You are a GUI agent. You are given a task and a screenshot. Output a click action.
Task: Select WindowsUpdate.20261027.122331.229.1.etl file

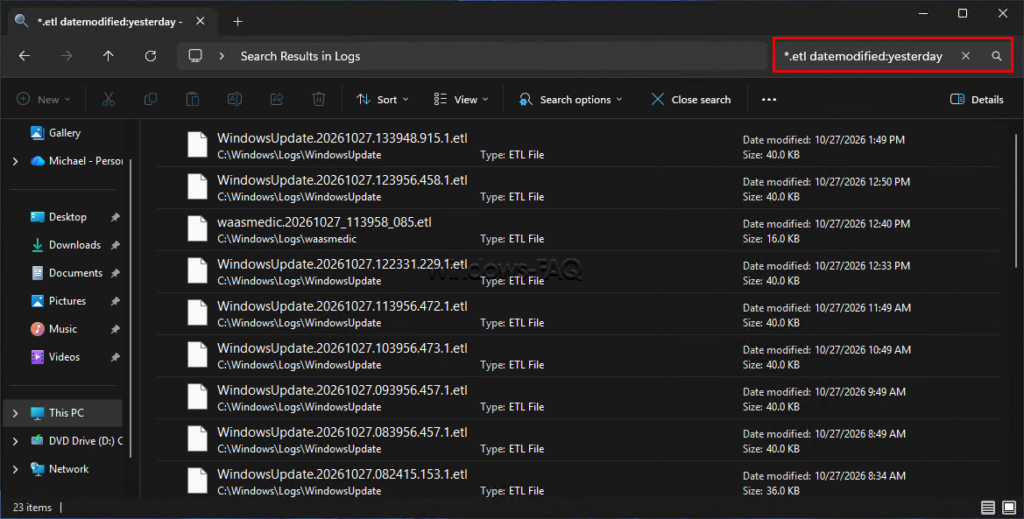coord(578,272)
